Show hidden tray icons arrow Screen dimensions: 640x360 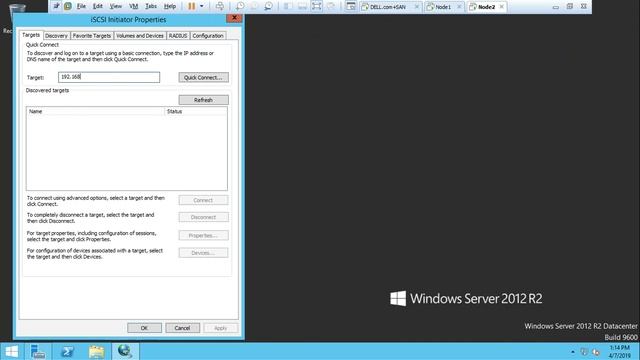coord(573,352)
